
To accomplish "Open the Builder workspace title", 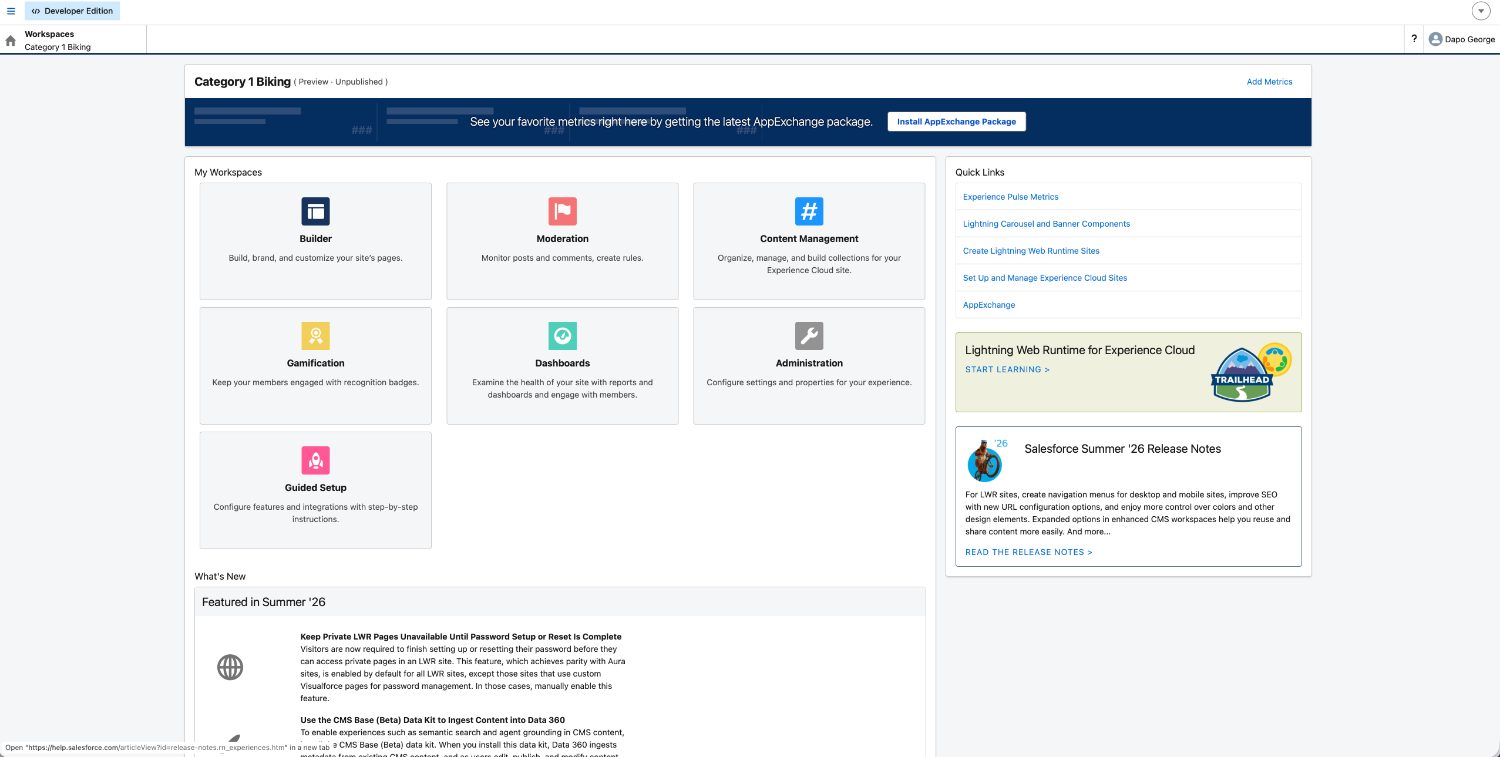I will point(316,239).
